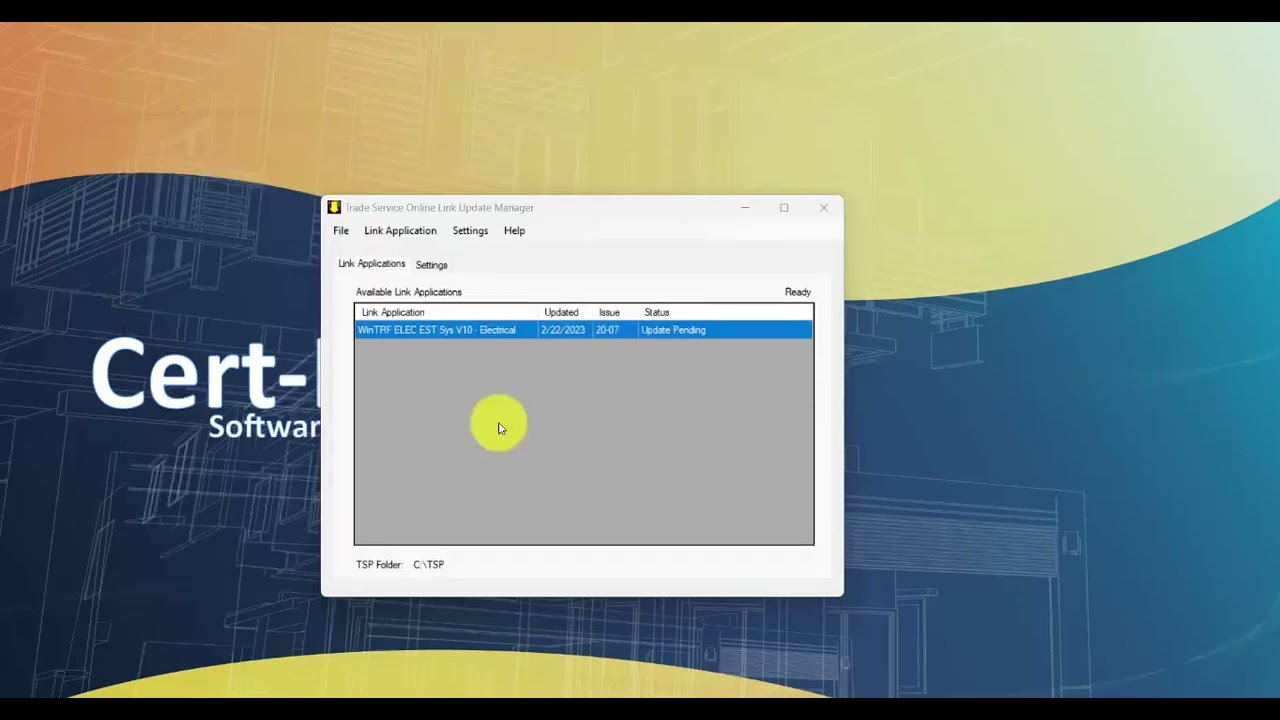
Task: Click the C:\TSP folder path
Action: (429, 565)
